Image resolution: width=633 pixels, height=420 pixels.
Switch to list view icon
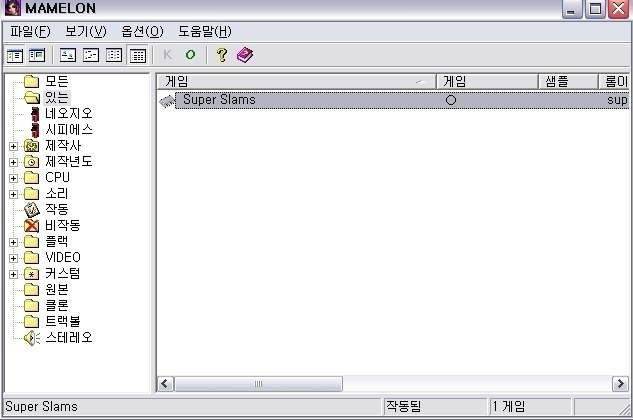click(114, 55)
